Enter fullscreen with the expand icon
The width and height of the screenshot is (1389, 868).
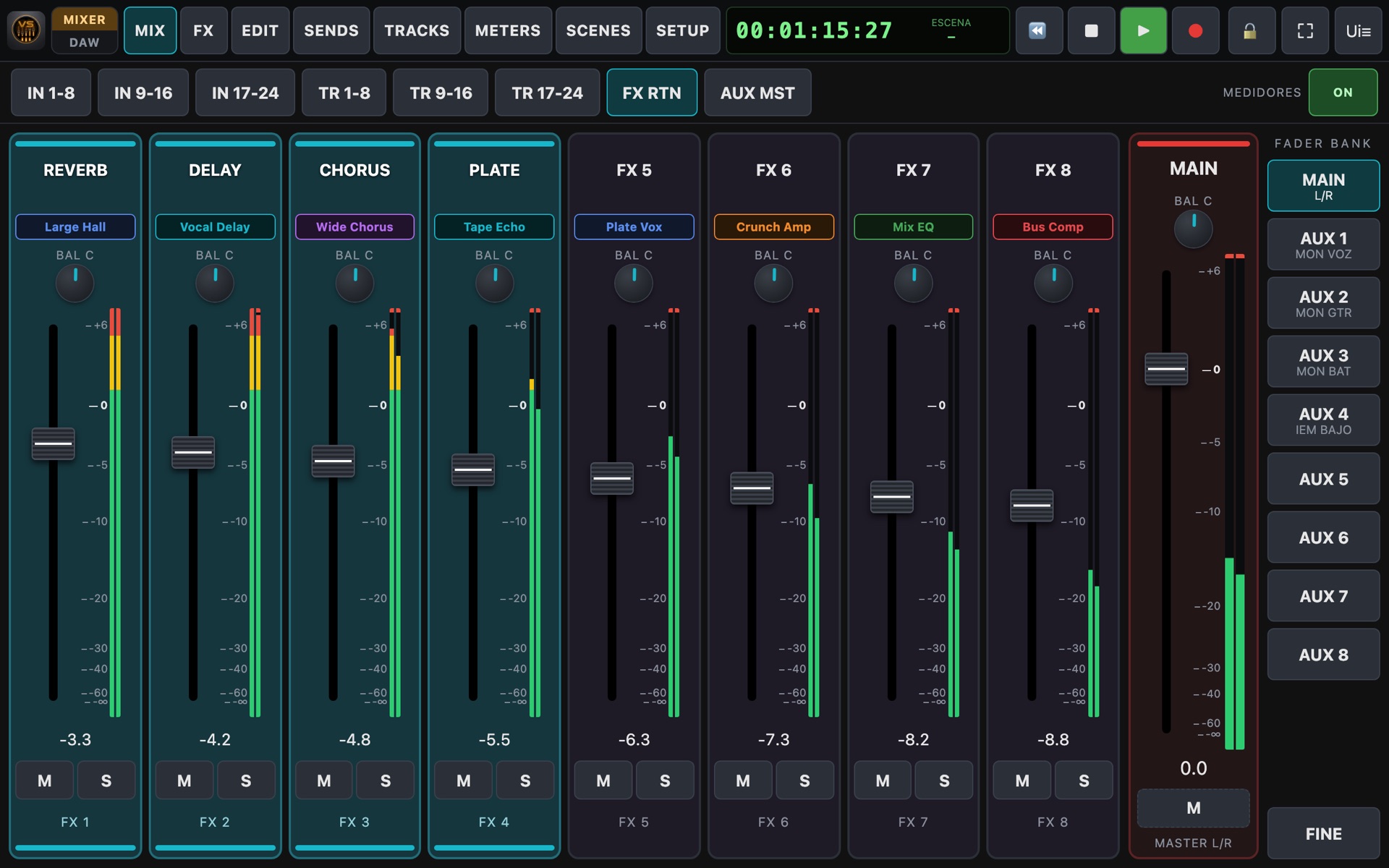pyautogui.click(x=1305, y=30)
